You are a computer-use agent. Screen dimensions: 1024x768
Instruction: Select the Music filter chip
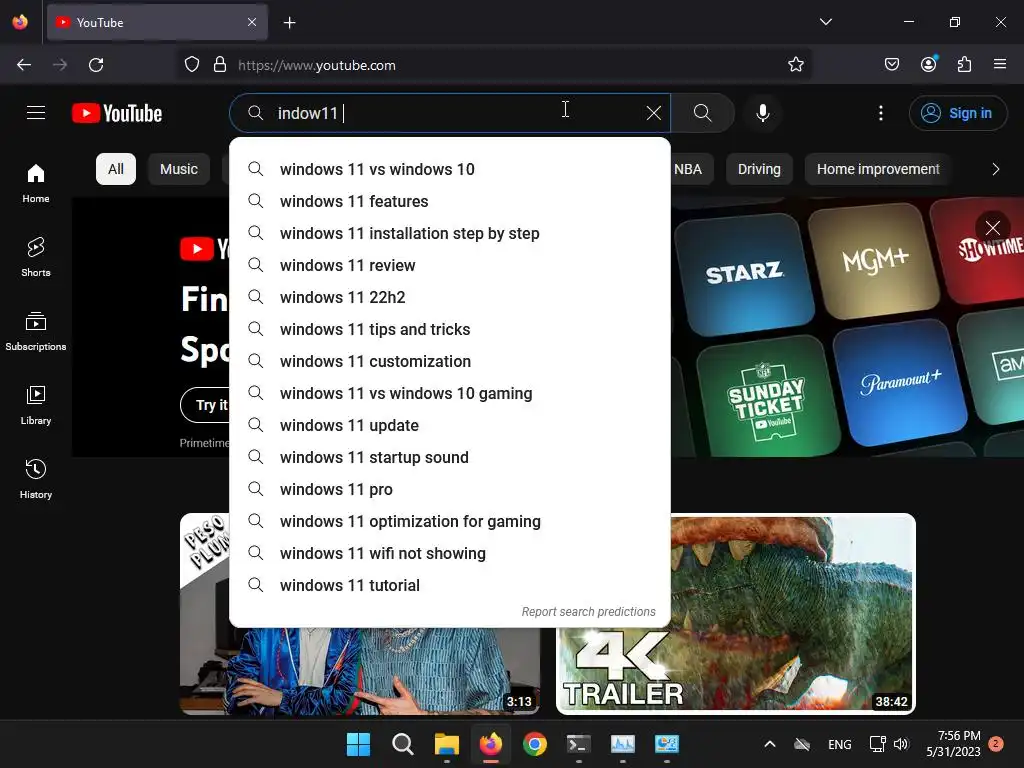pyautogui.click(x=179, y=169)
